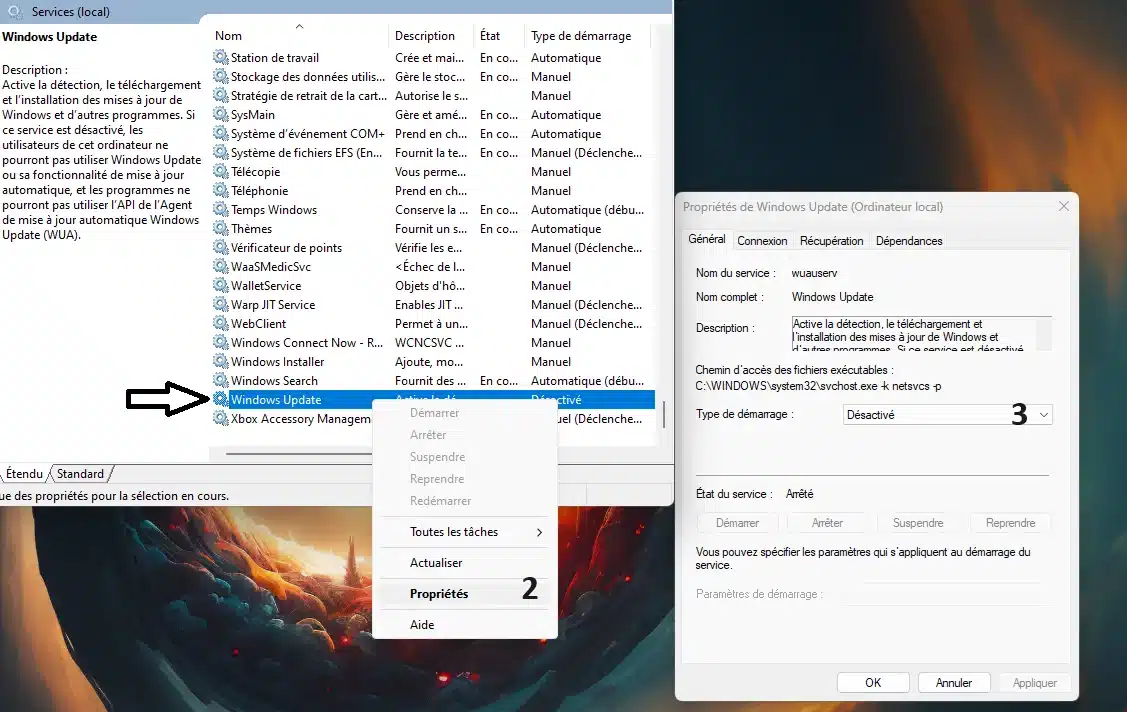This screenshot has height=712, width=1127.
Task: Click the wuauserv service name text
Action: point(814,273)
